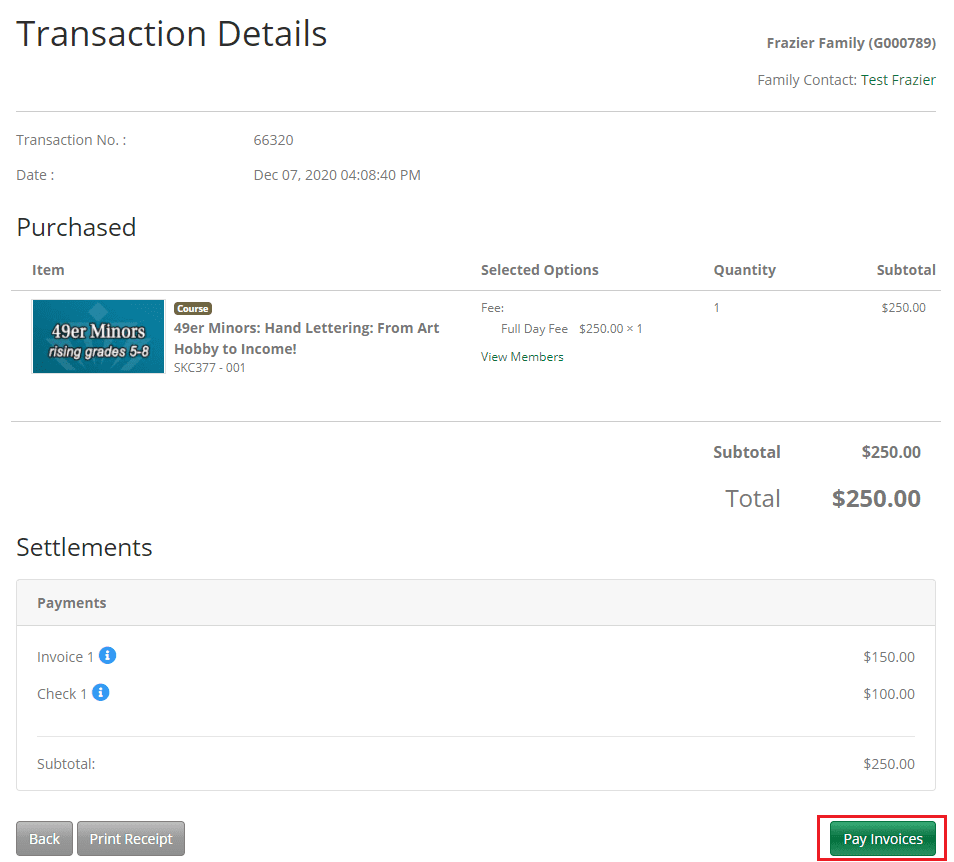The width and height of the screenshot is (954, 862).
Task: Open the Hand Lettering course title
Action: (x=306, y=338)
